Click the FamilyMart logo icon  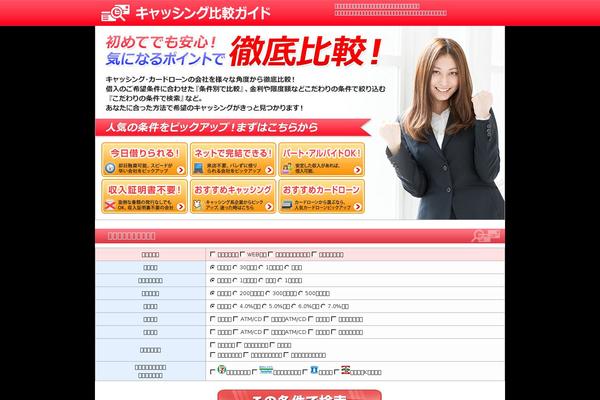coord(266,370)
